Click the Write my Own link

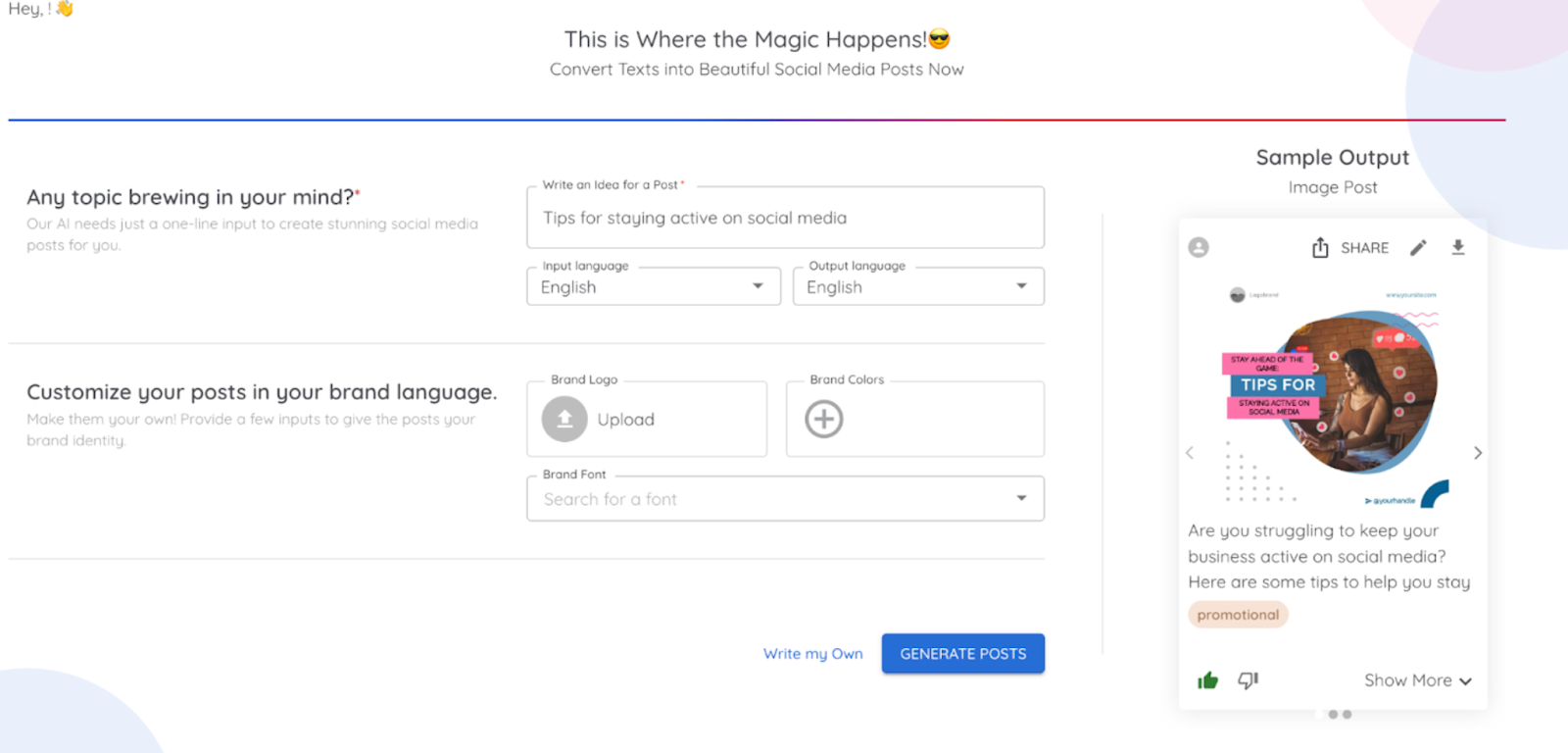click(812, 653)
